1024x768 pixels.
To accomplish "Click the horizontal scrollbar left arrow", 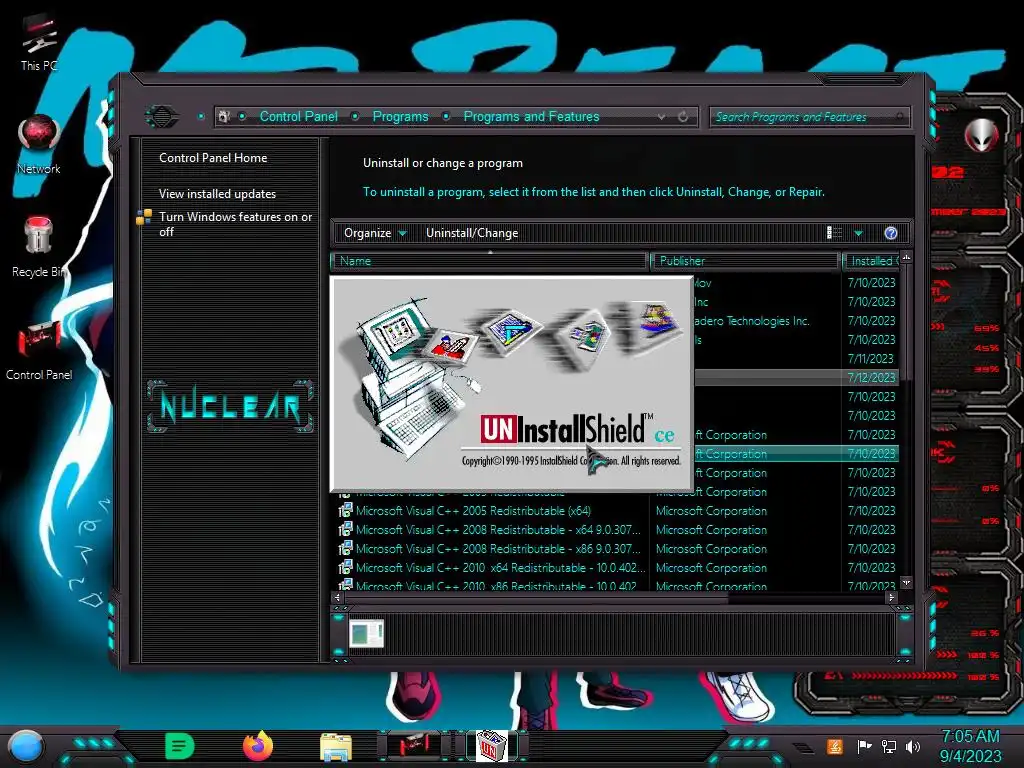I will pos(337,597).
